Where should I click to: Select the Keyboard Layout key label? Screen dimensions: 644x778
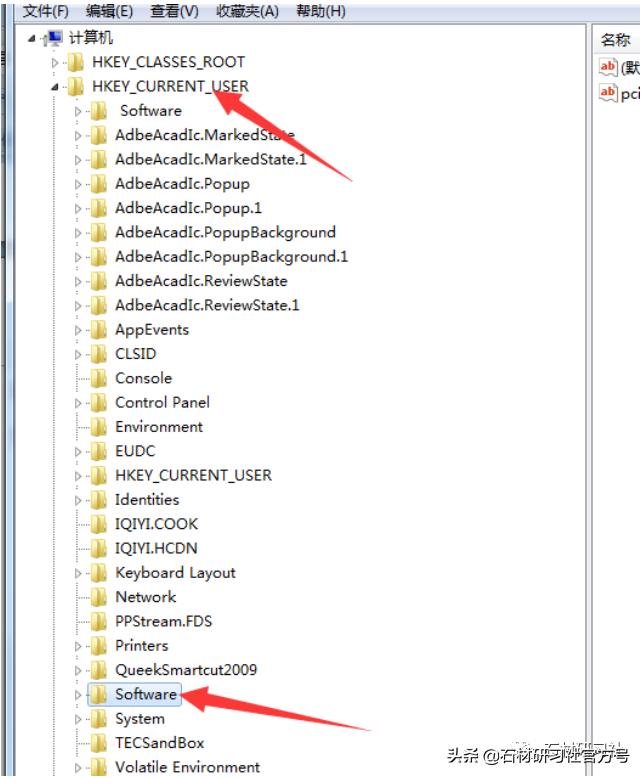point(176,573)
